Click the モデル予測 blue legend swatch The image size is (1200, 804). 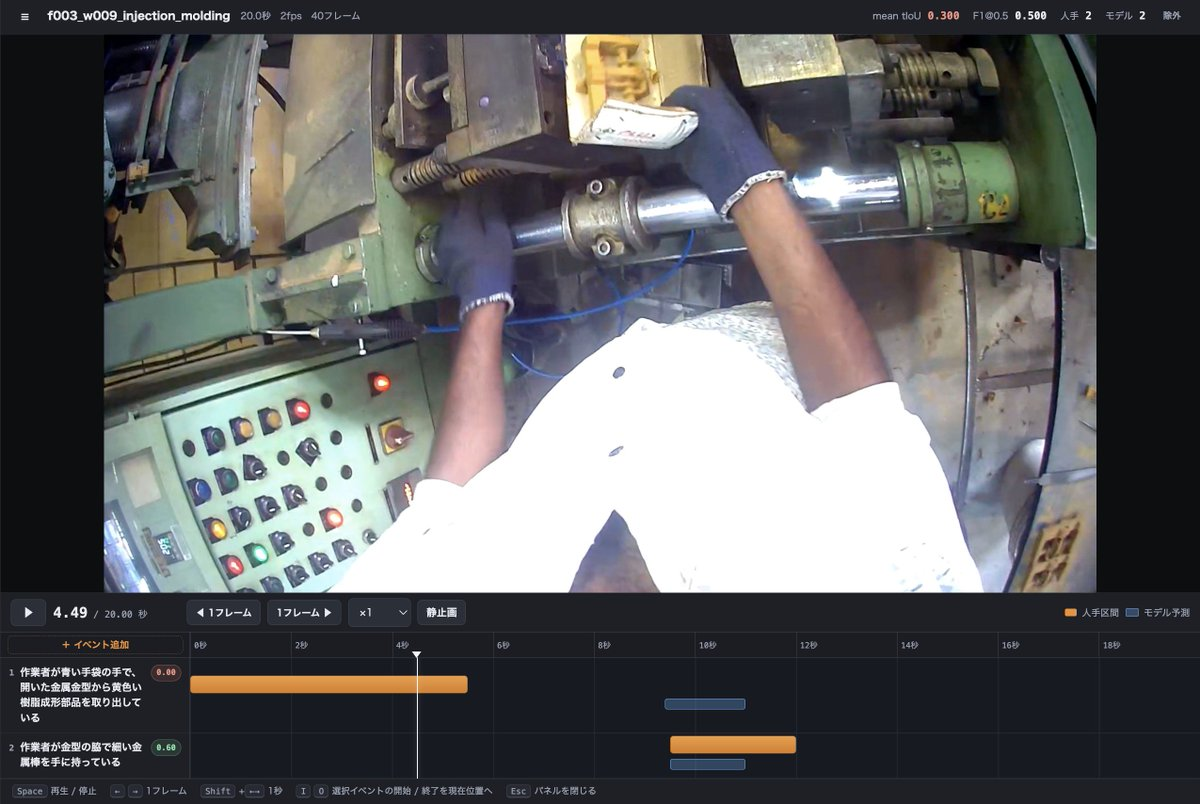[x=1132, y=612]
